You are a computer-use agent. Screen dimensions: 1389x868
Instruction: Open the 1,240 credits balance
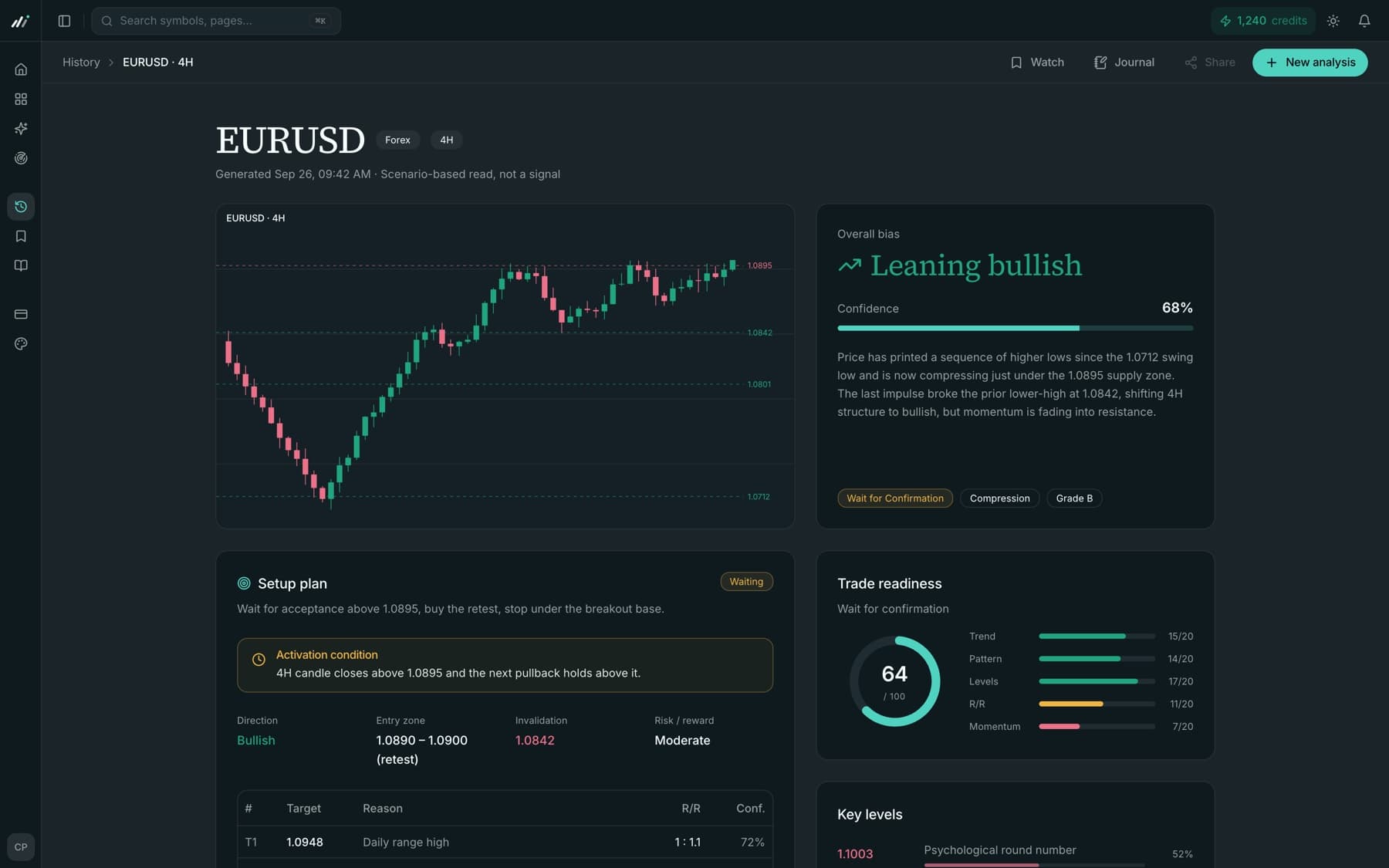point(1262,21)
